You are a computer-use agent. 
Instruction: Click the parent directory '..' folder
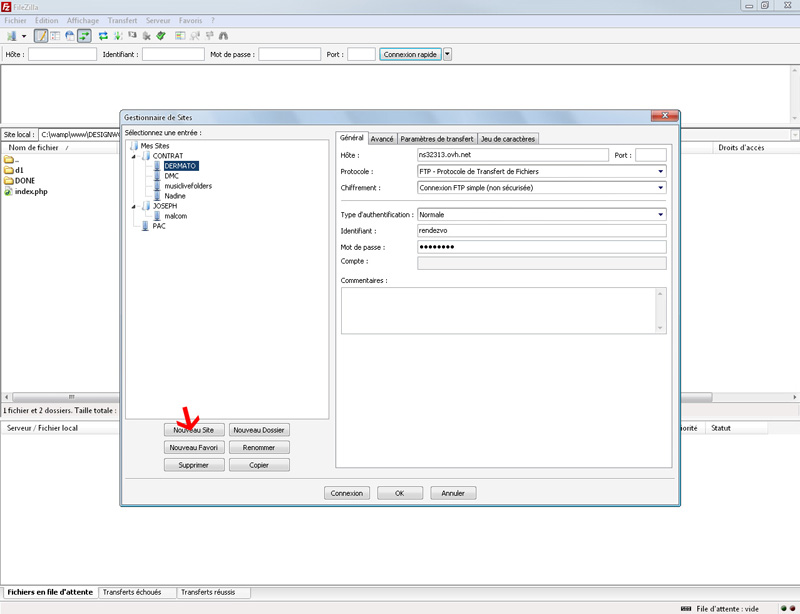coord(11,159)
